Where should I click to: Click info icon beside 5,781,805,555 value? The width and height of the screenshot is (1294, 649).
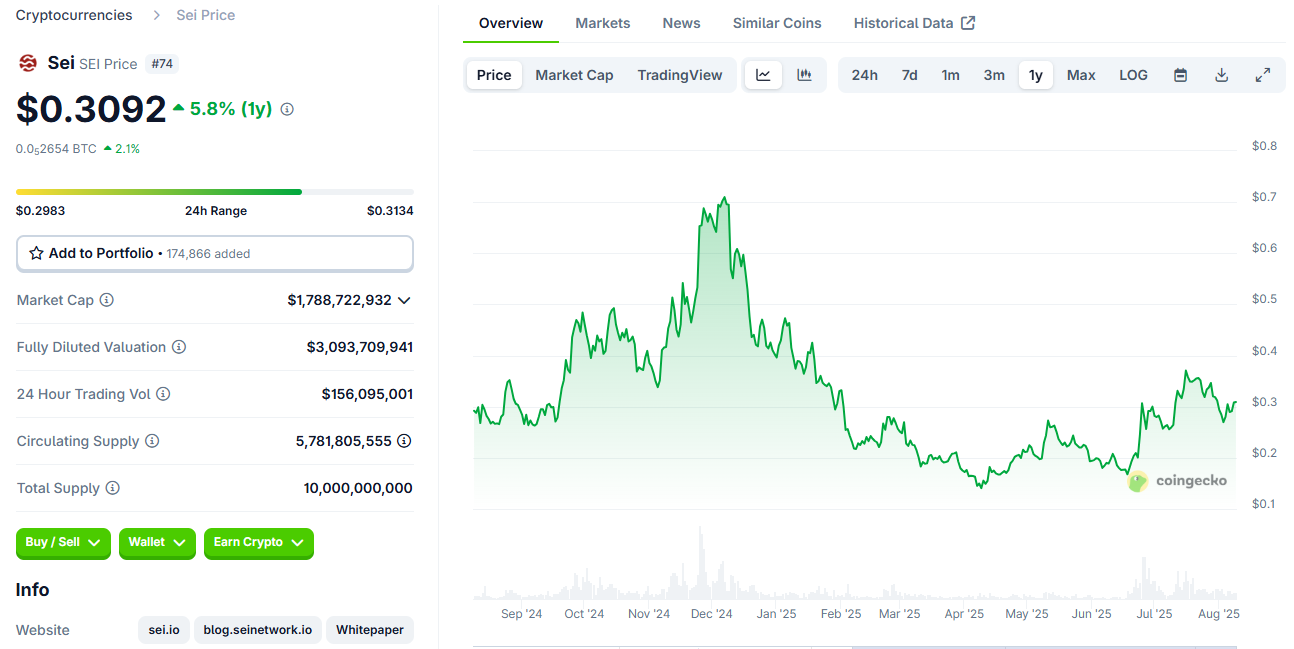click(404, 441)
